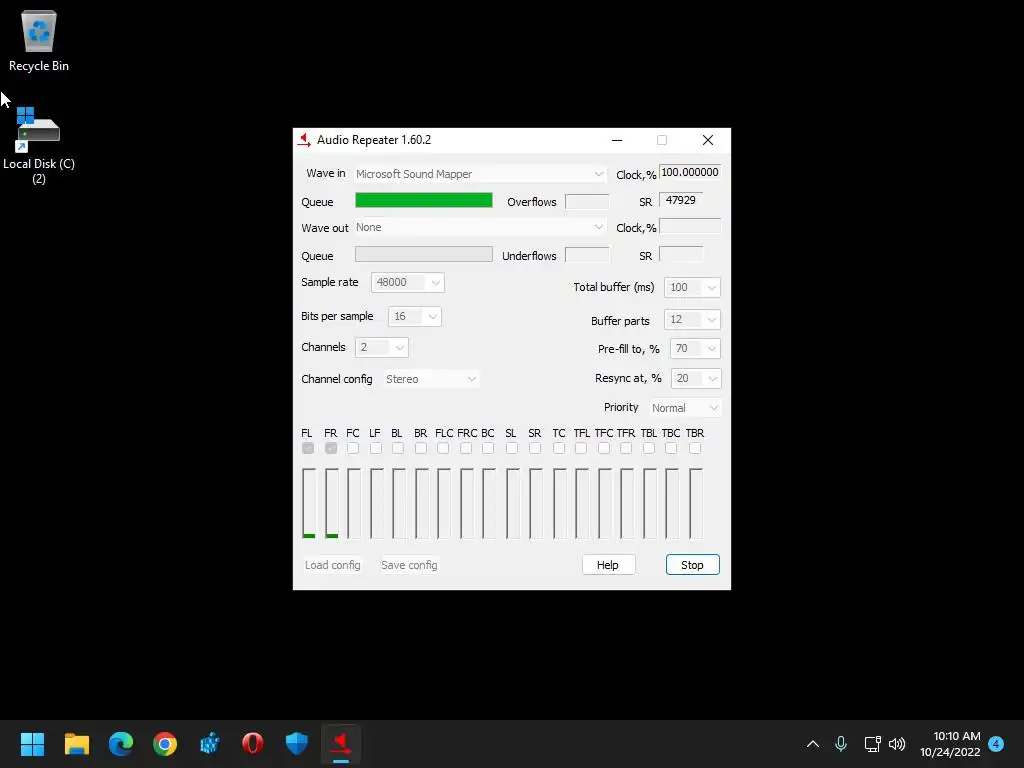This screenshot has width=1024, height=768.
Task: Click the Stop button
Action: 692,565
